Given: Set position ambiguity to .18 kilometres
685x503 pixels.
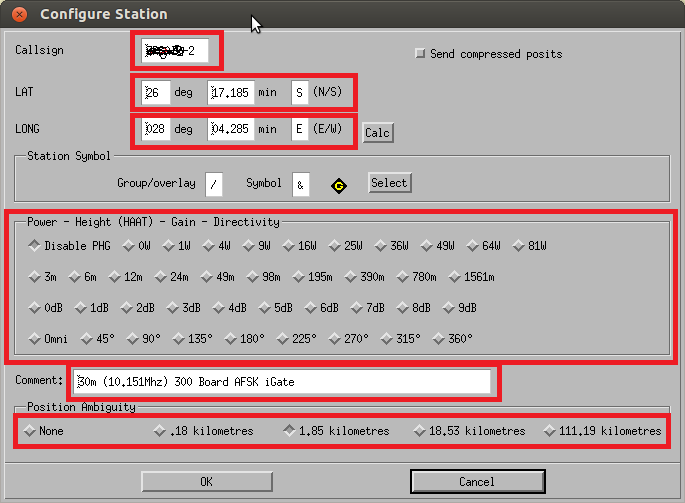Looking at the screenshot, I should click(203, 431).
